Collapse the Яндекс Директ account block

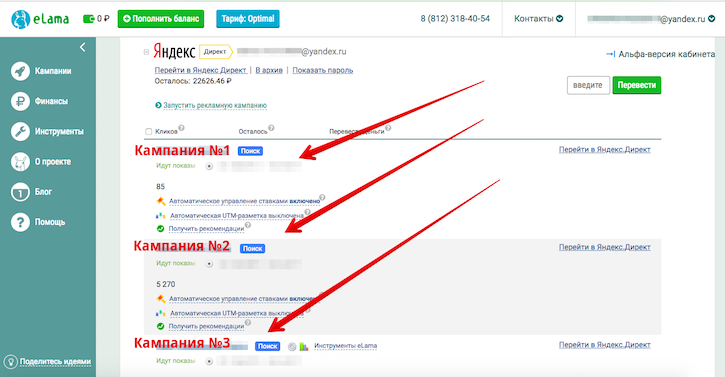[146, 52]
